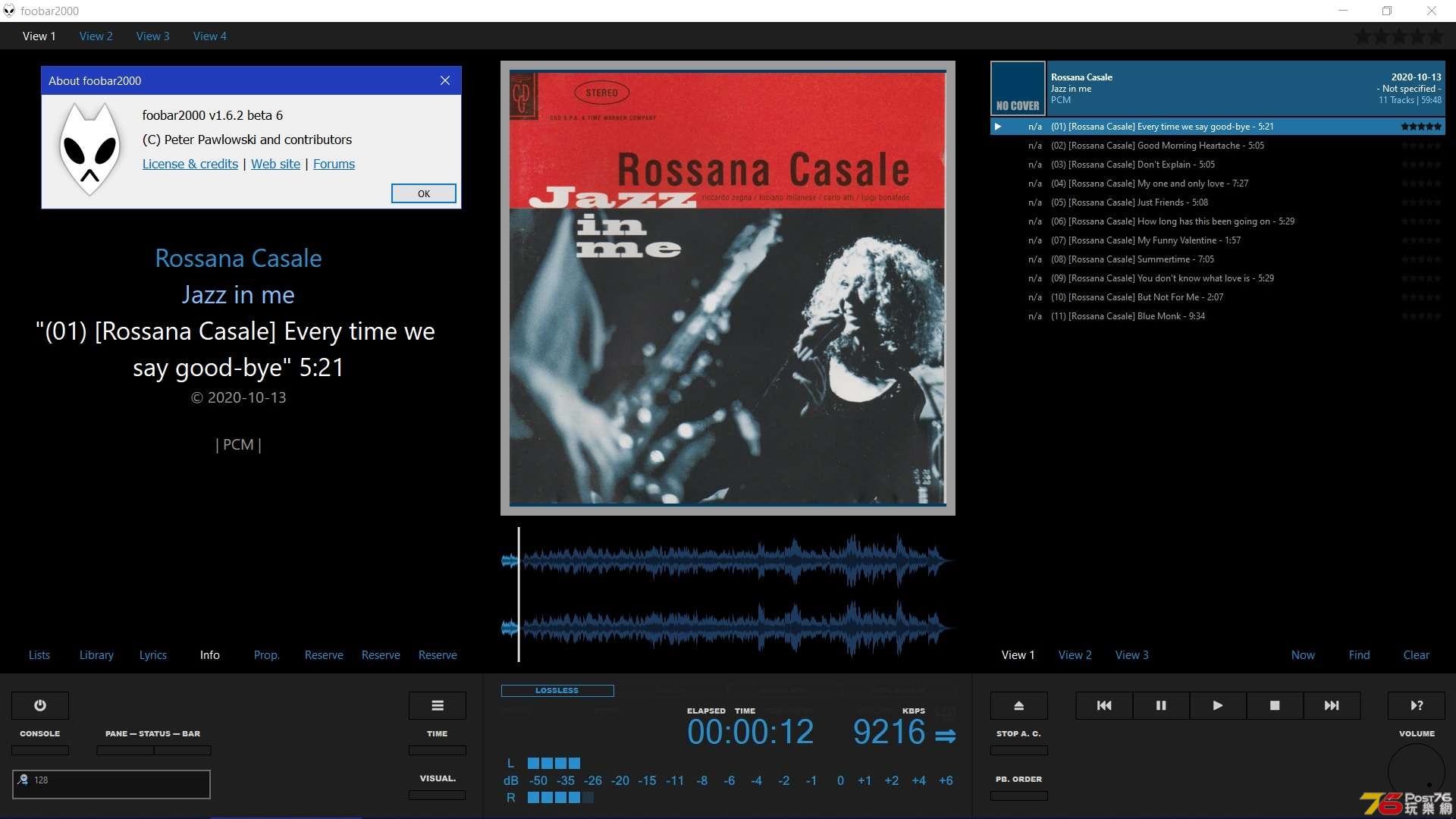Click the random playback button with question mark
1456x819 pixels.
(1417, 705)
